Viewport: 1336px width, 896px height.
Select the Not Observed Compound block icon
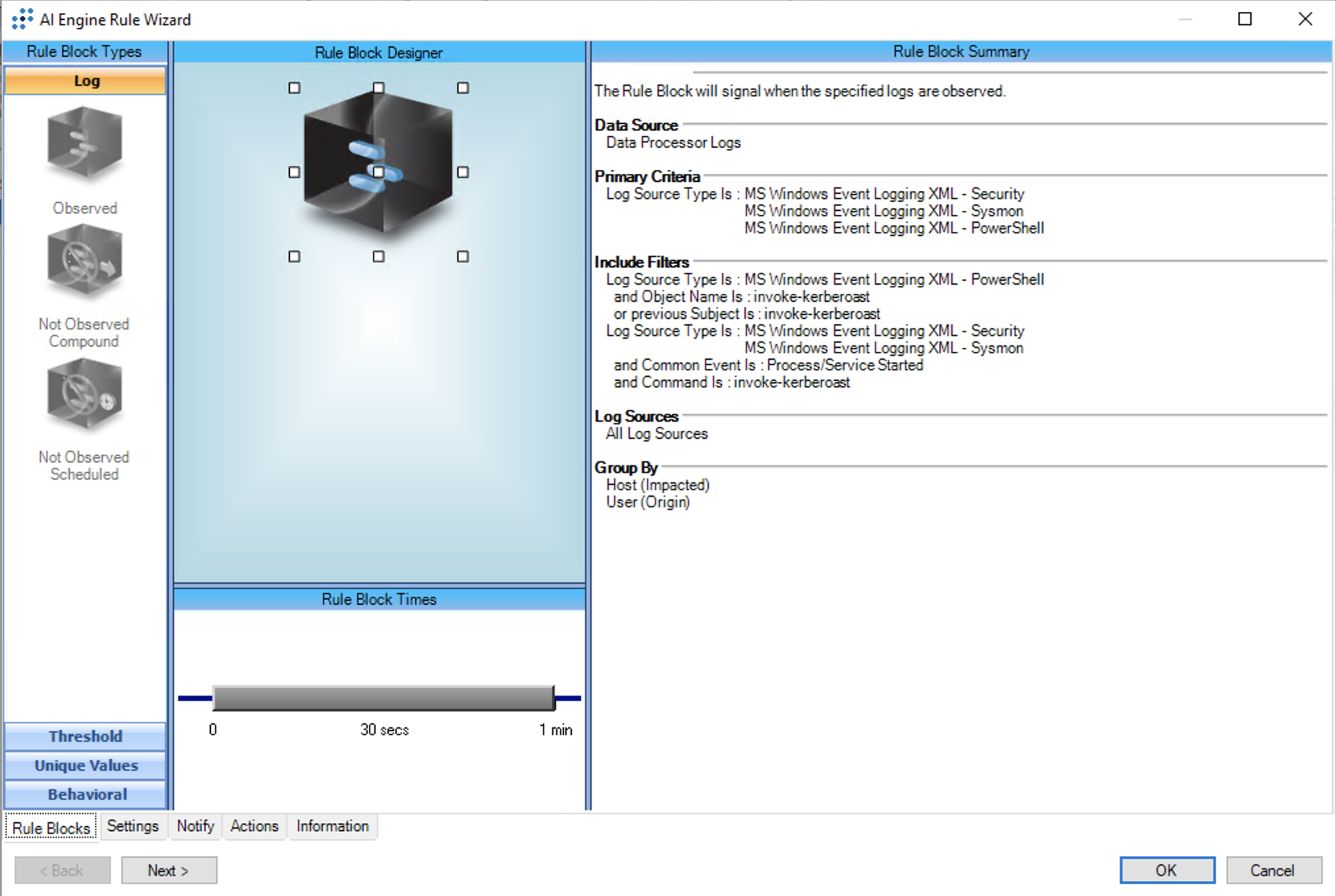coord(84,261)
